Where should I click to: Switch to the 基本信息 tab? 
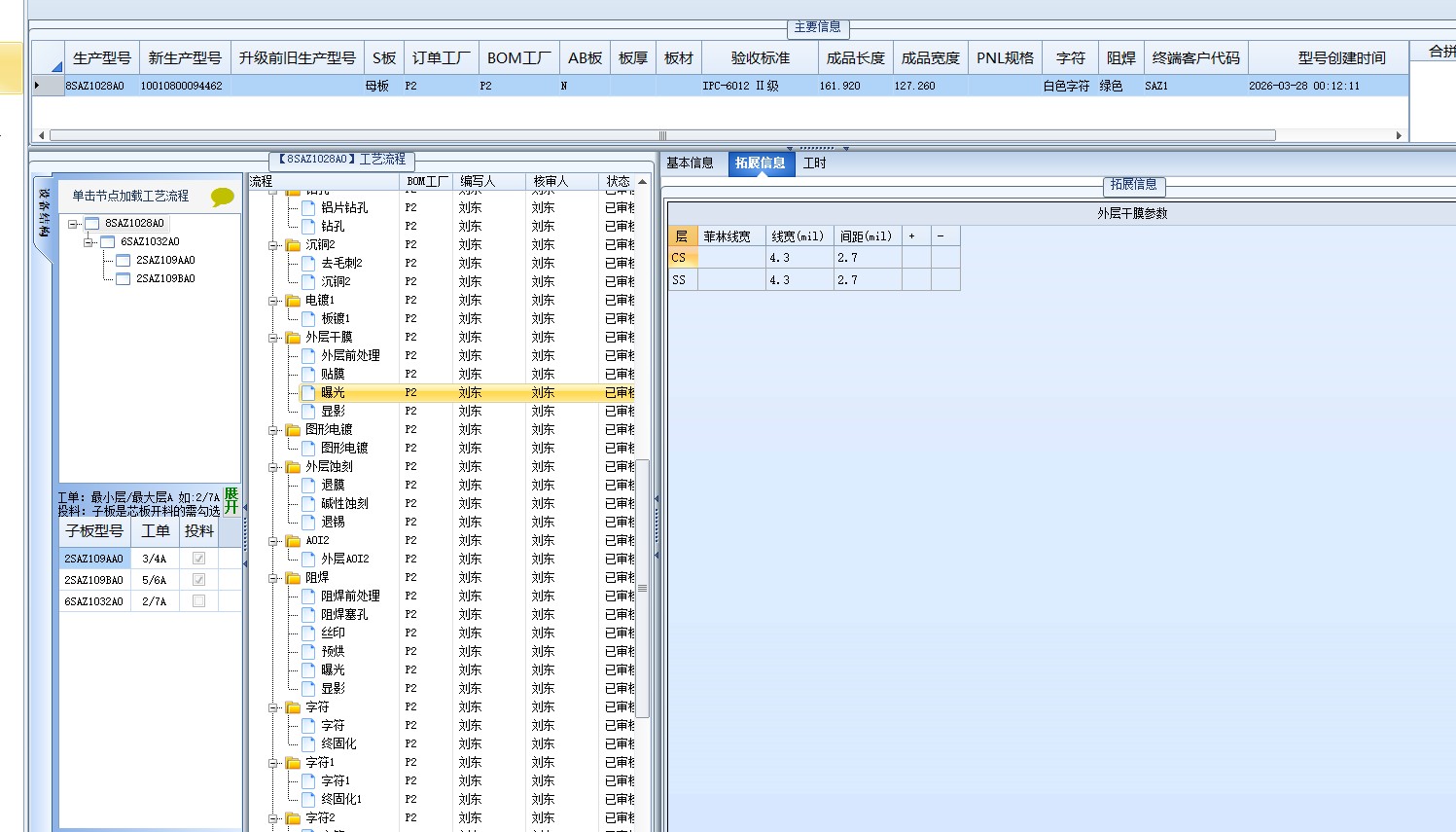click(x=690, y=163)
